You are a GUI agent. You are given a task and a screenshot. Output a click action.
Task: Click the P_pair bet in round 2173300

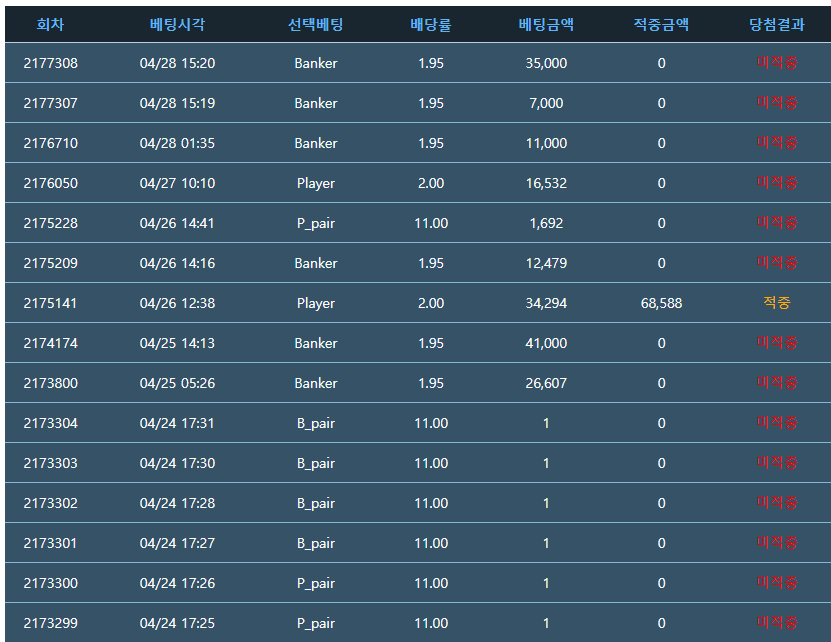pos(315,583)
